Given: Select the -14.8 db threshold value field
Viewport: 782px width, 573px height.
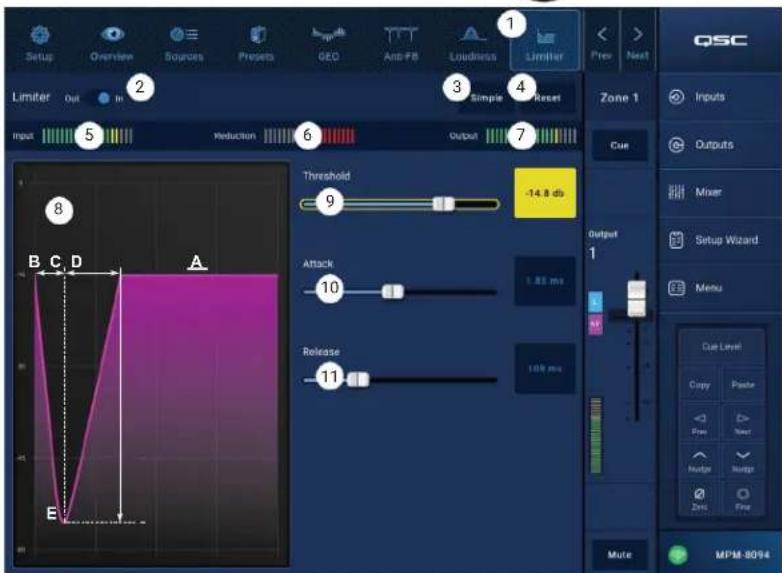Looking at the screenshot, I should point(545,193).
